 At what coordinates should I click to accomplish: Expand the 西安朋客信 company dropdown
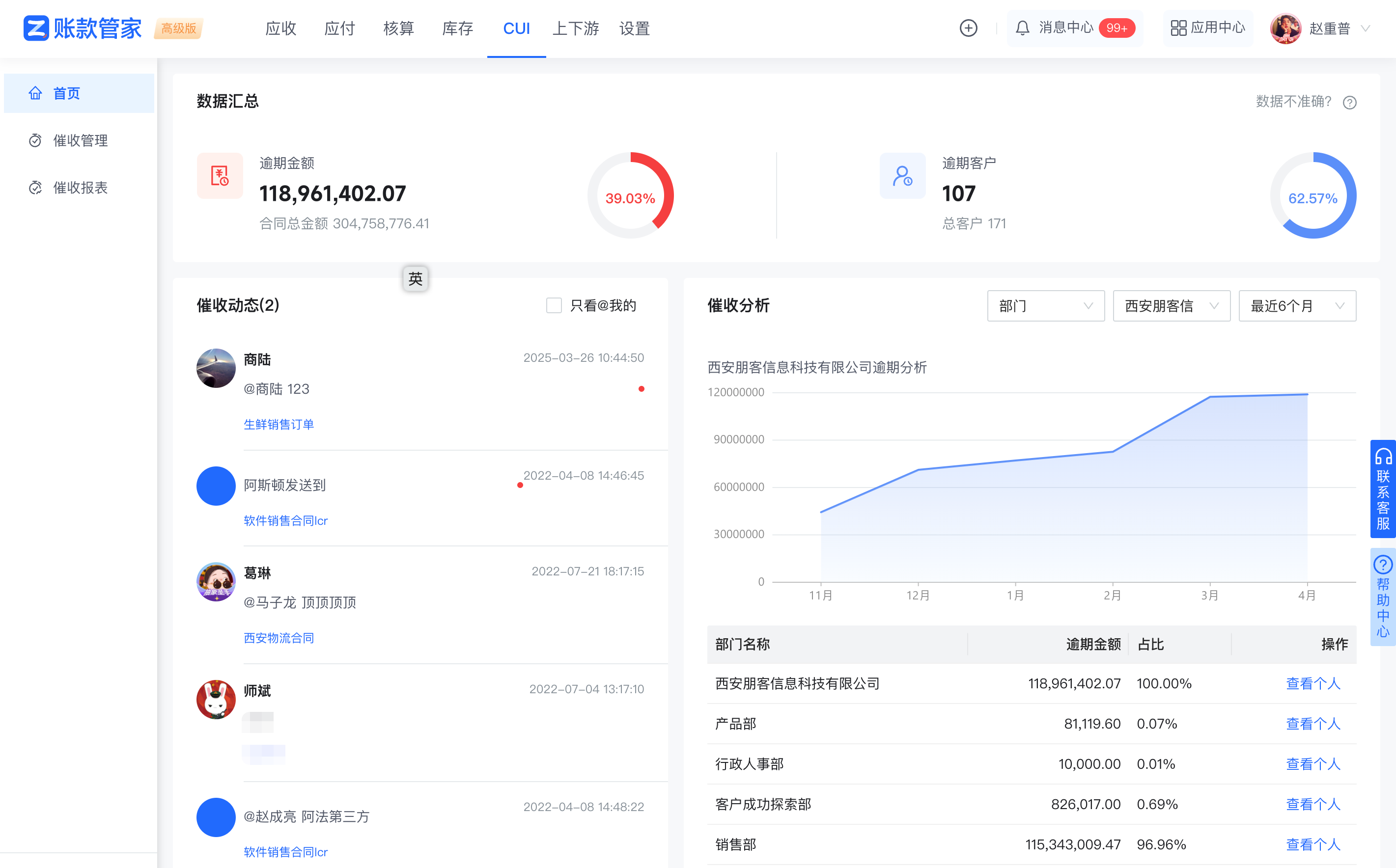pos(1171,306)
